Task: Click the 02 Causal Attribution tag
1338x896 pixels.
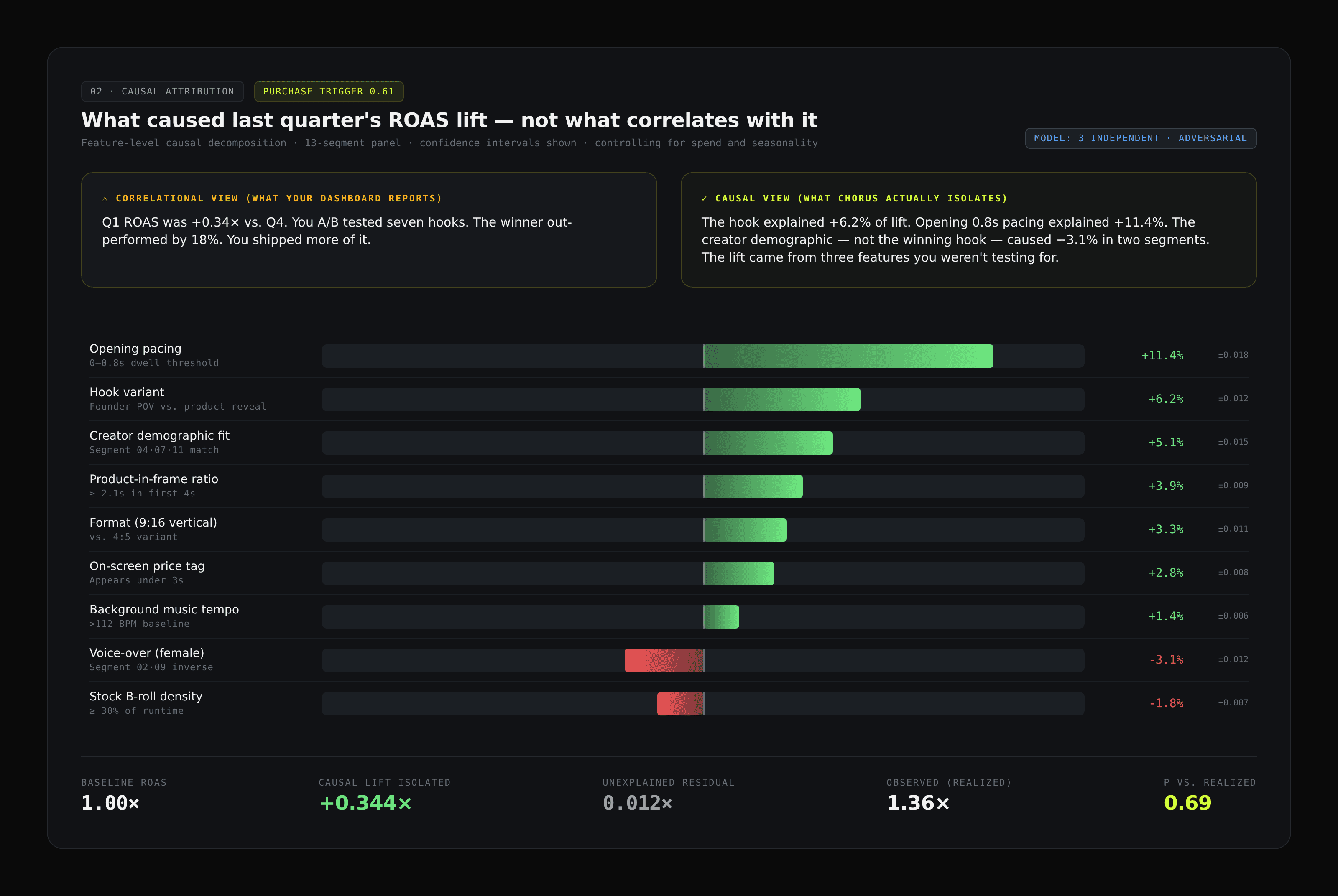Action: click(x=162, y=92)
